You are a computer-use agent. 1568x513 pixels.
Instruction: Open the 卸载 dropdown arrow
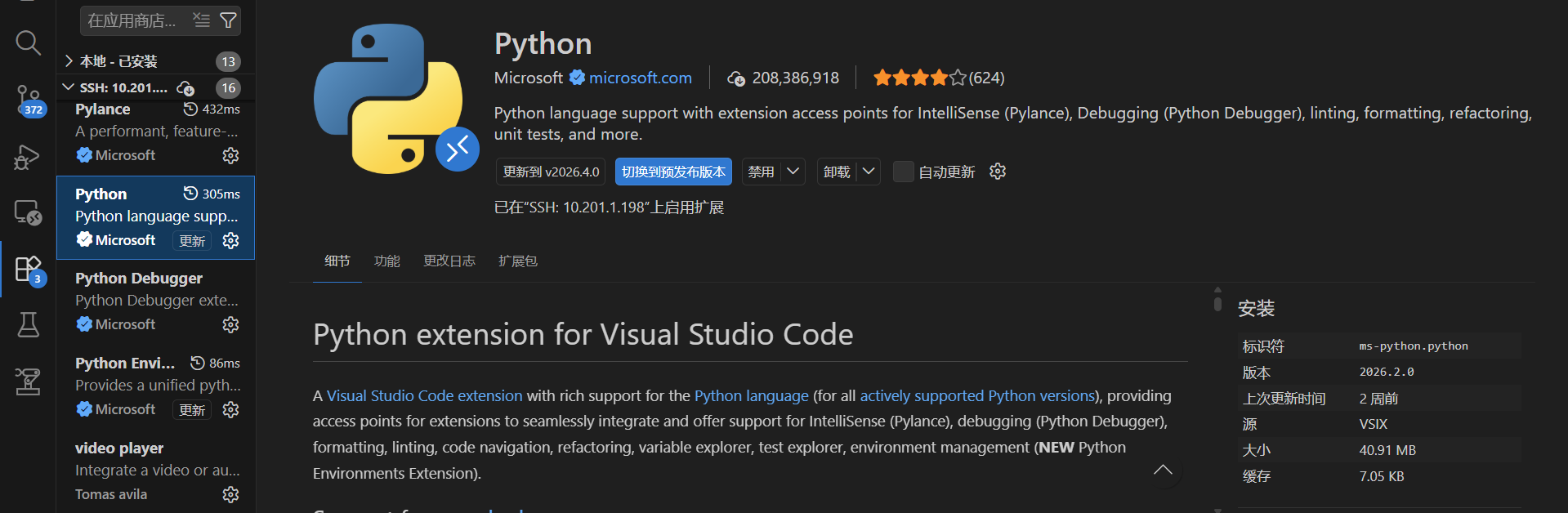869,172
